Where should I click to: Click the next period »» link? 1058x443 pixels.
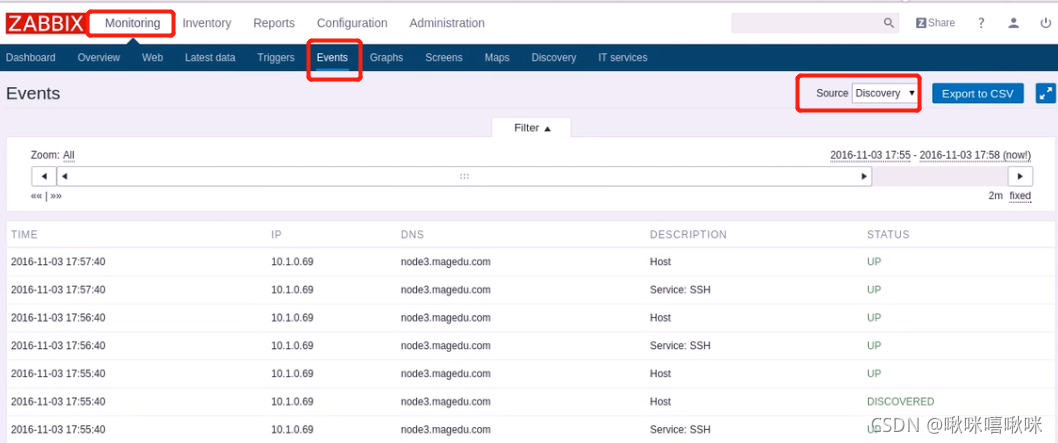pos(56,196)
